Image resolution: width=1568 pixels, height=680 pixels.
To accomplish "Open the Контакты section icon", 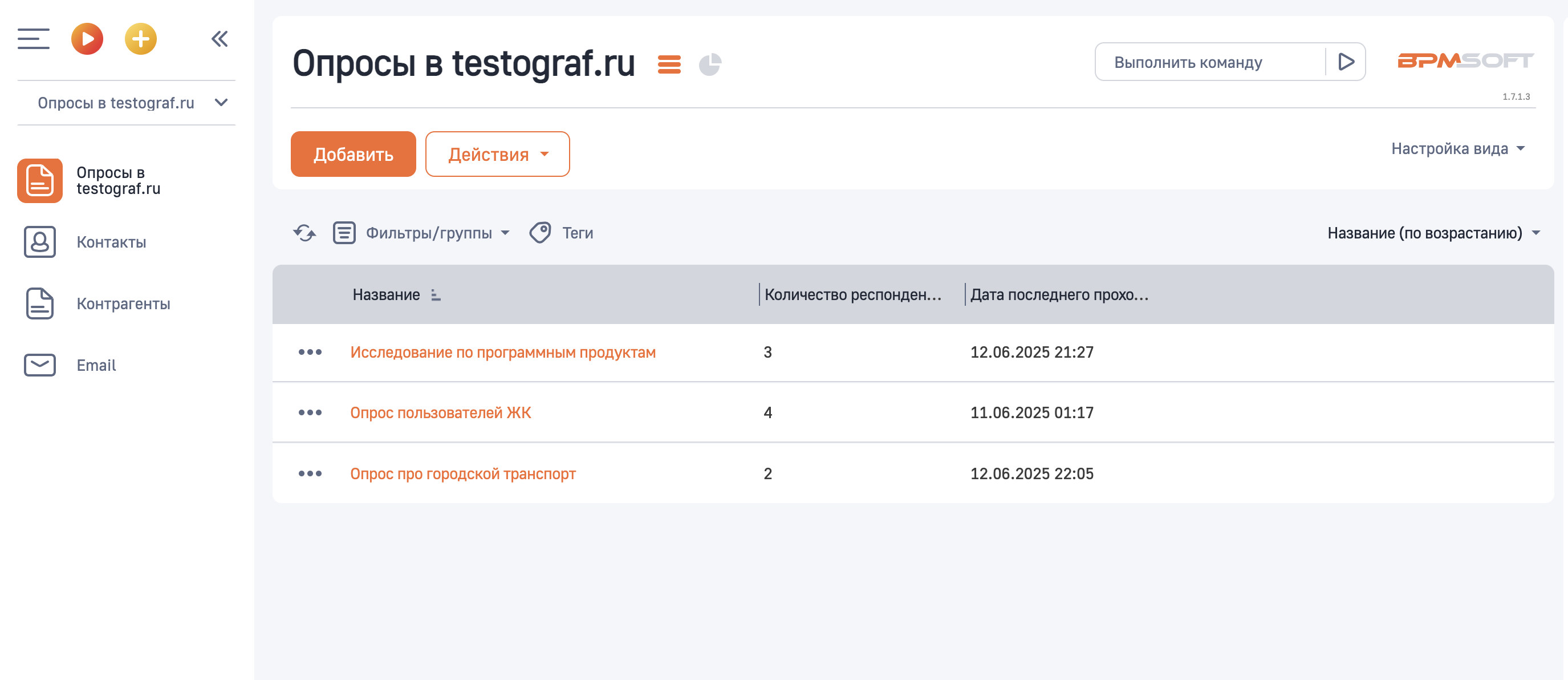I will [39, 242].
